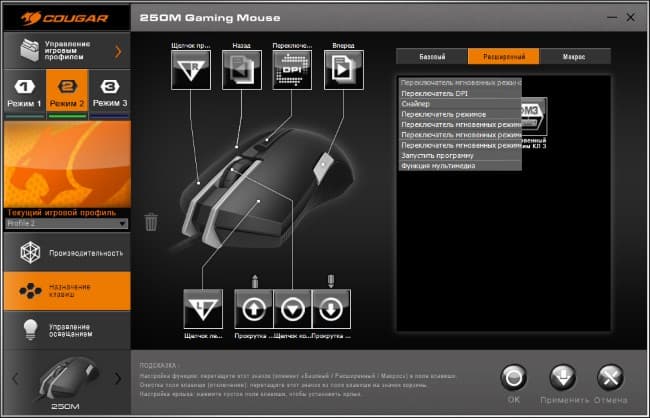Select the right click button icon
The height and width of the screenshot is (418, 650).
coord(191,70)
